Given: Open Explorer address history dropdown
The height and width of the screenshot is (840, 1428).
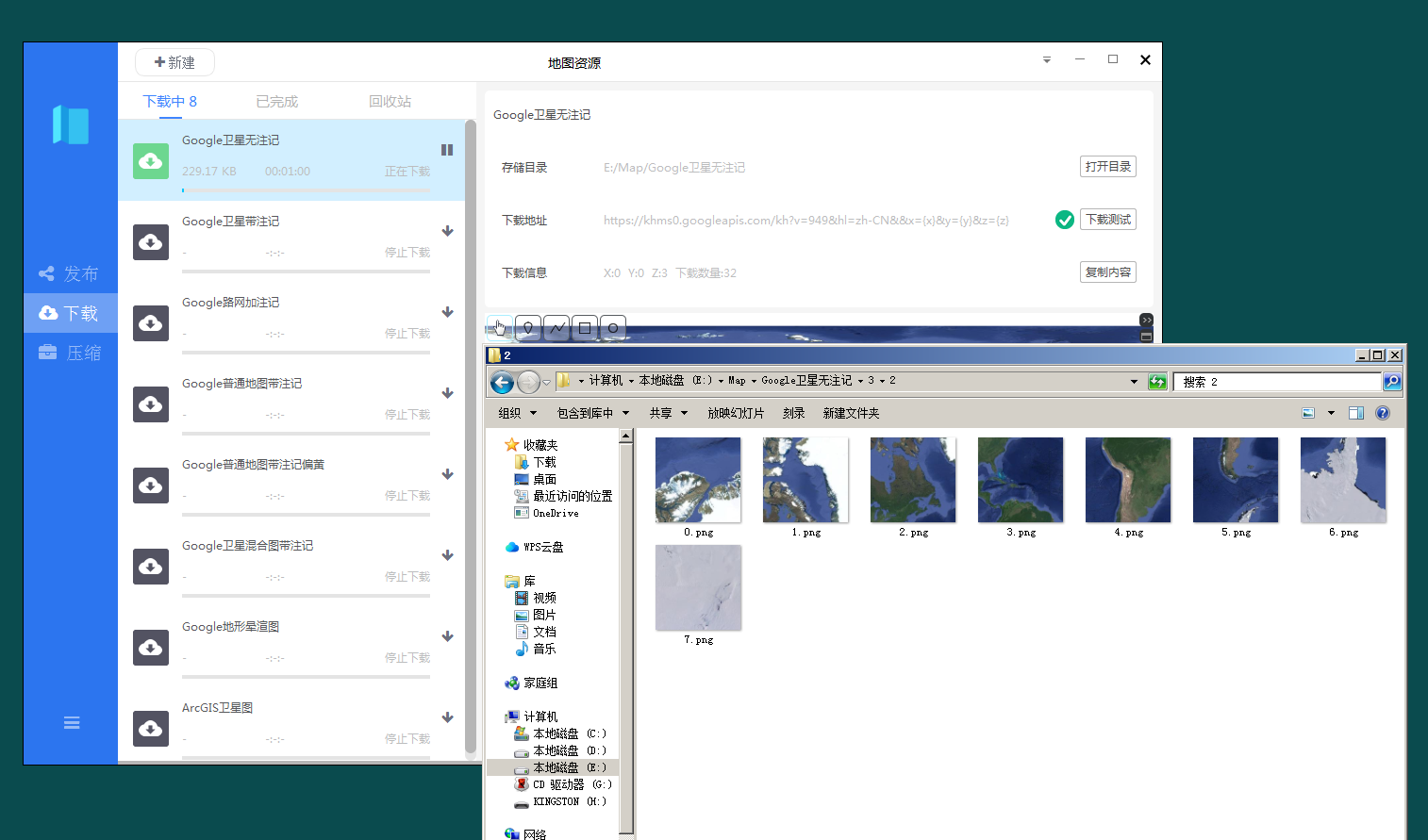Looking at the screenshot, I should (x=1134, y=382).
